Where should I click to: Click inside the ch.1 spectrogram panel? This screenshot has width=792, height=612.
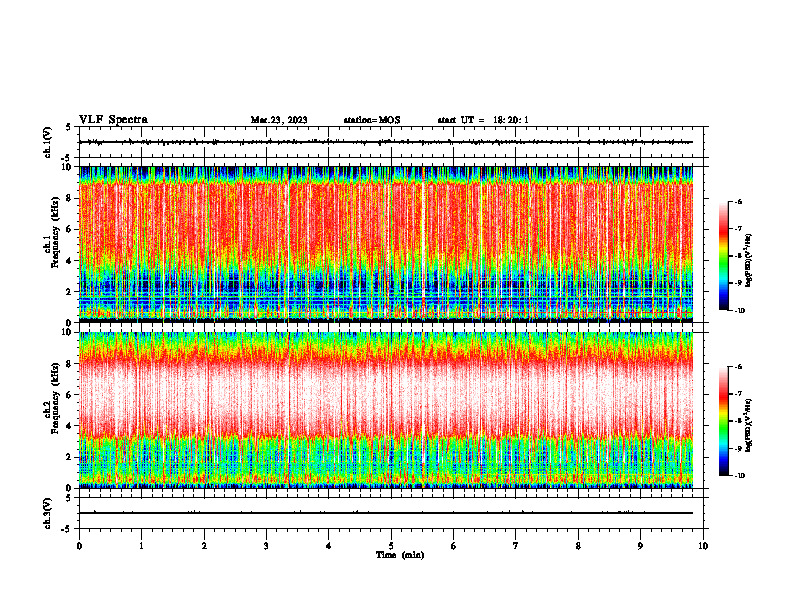click(x=391, y=244)
